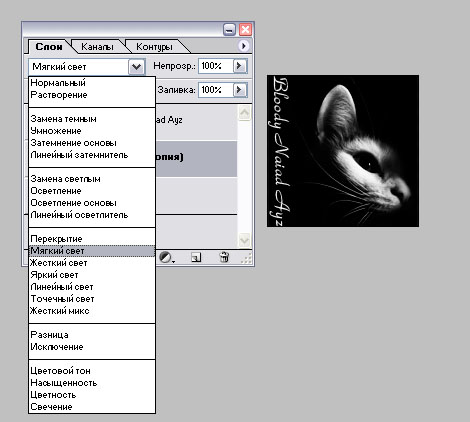This screenshot has height=422, width=470.
Task: Choose Цветовой тон blend mode
Action: click(x=92, y=371)
